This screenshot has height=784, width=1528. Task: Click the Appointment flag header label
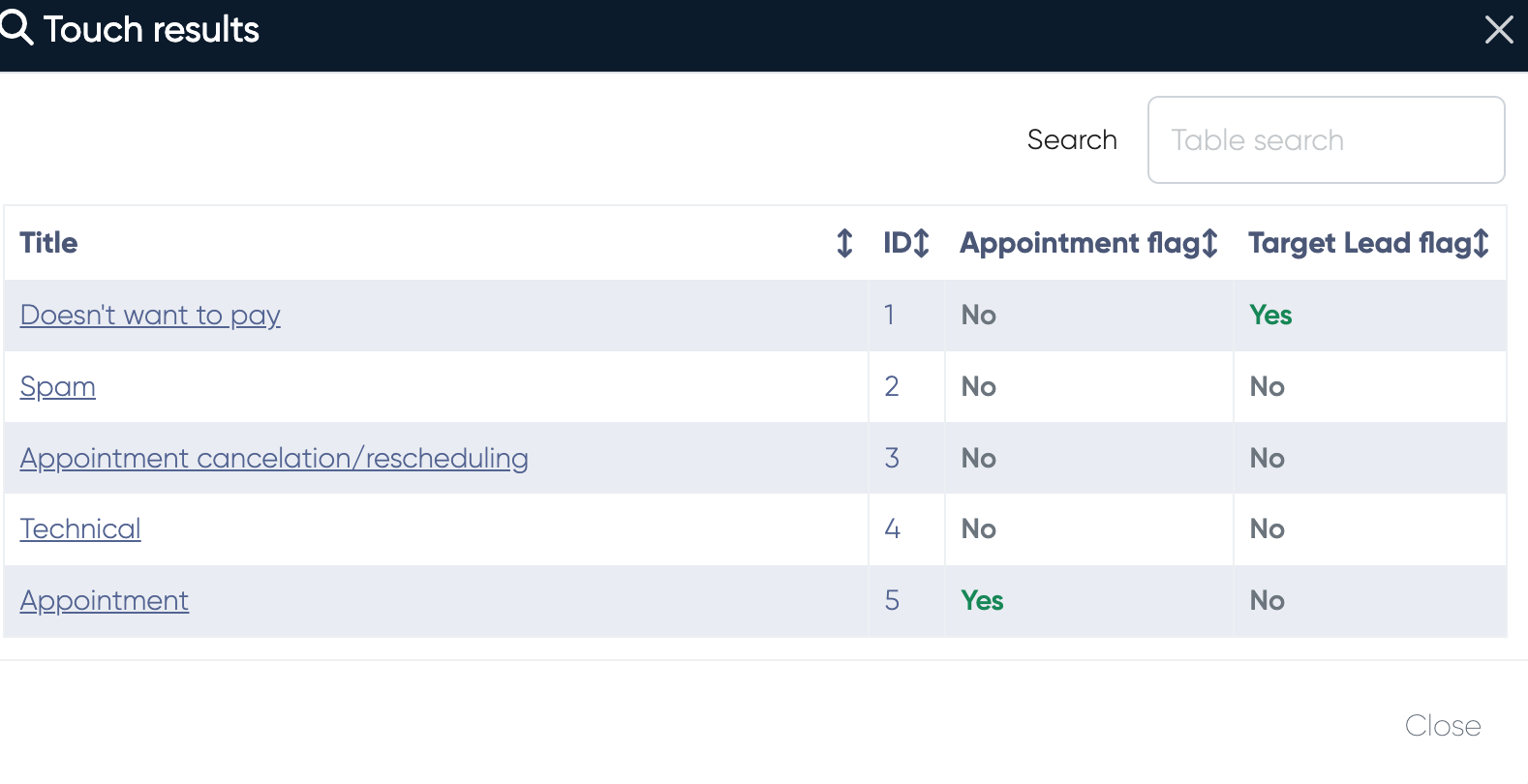pyautogui.click(x=1079, y=243)
